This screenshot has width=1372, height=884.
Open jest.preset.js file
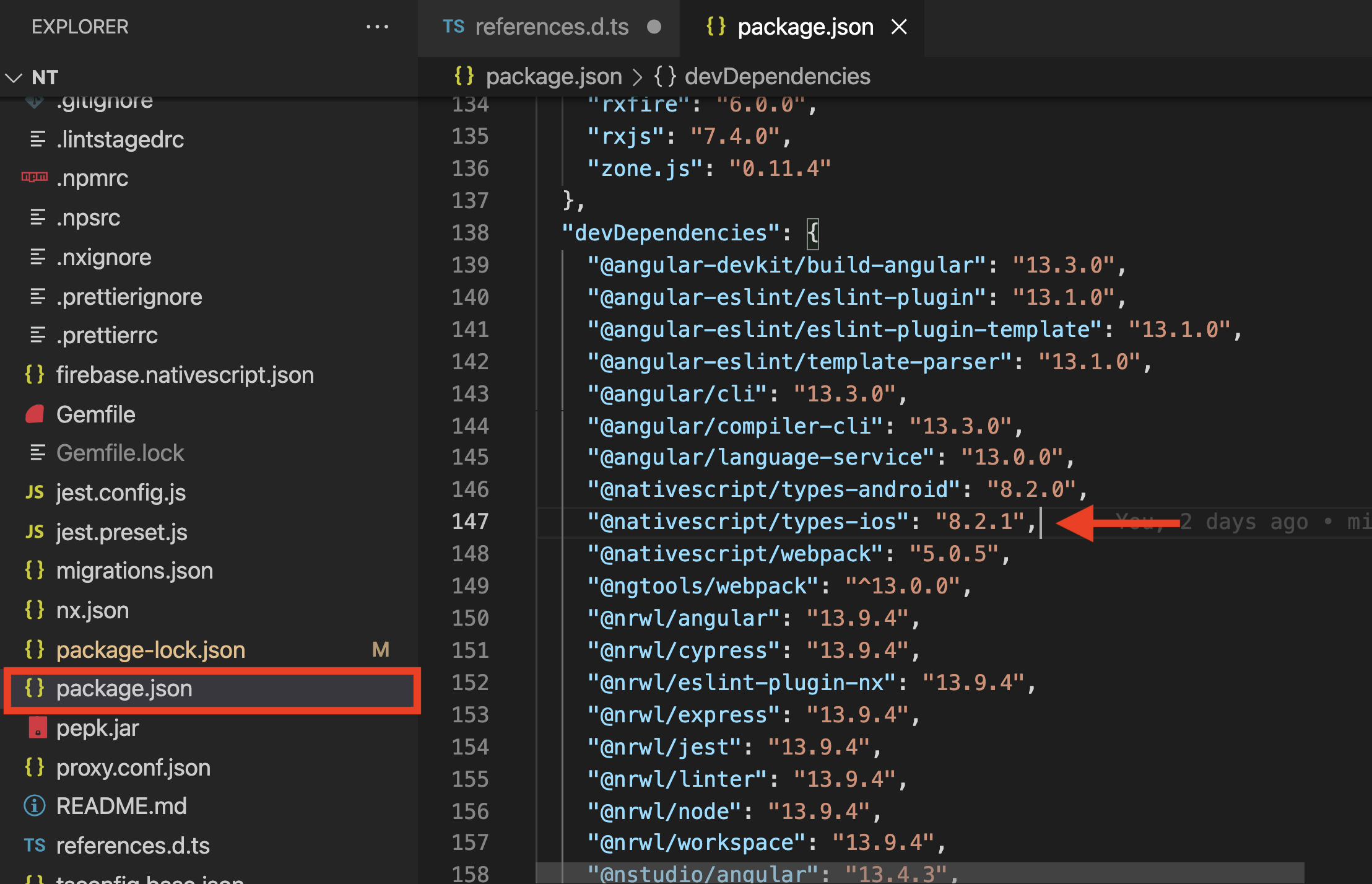(x=121, y=532)
